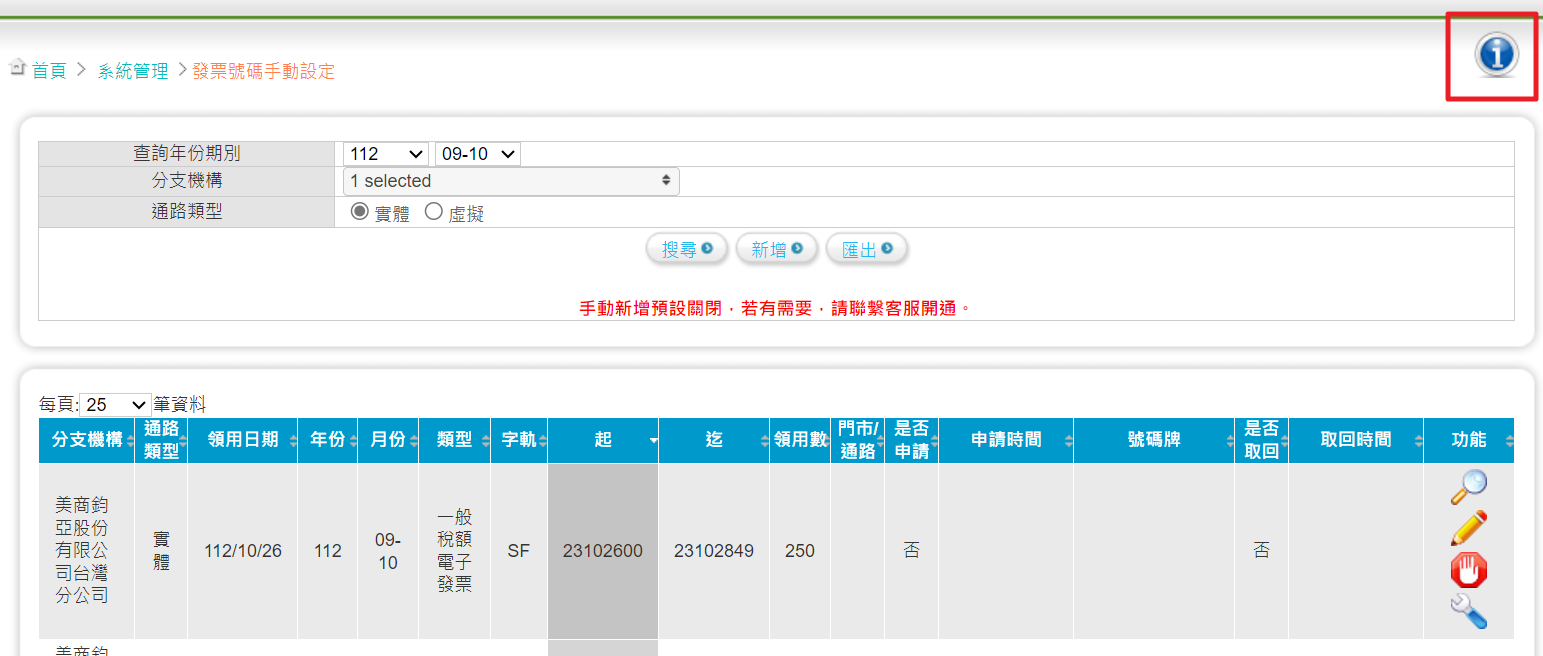Click the 匯出 export button

tap(867, 249)
